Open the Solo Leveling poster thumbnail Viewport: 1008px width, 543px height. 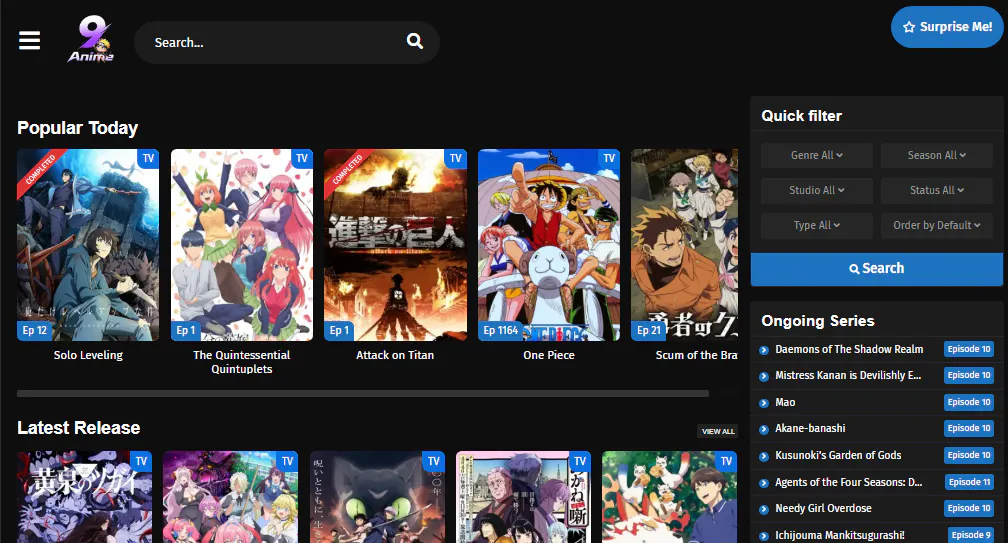(88, 245)
